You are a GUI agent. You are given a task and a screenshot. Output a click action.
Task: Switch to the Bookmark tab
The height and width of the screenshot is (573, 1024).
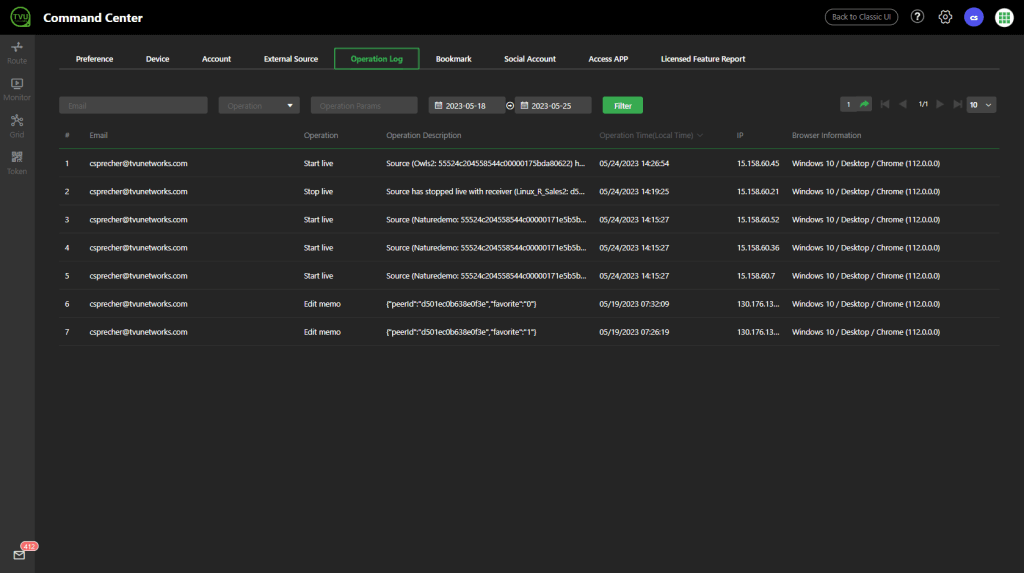(453, 59)
